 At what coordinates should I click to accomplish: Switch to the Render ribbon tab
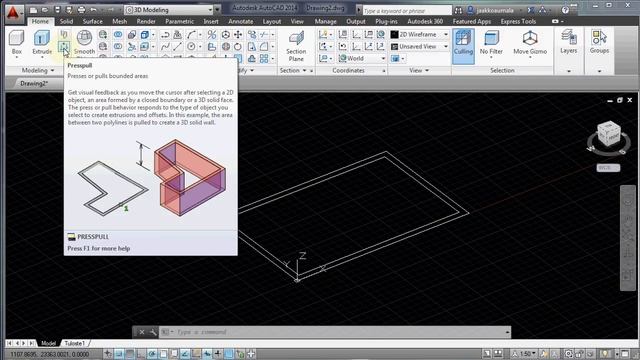point(146,22)
